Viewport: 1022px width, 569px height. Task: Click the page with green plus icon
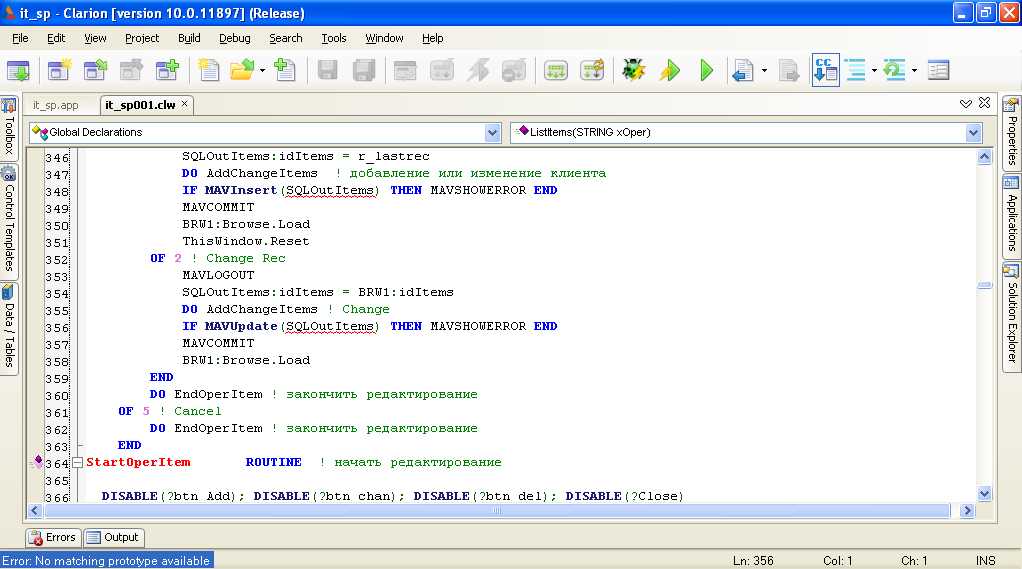(x=285, y=70)
